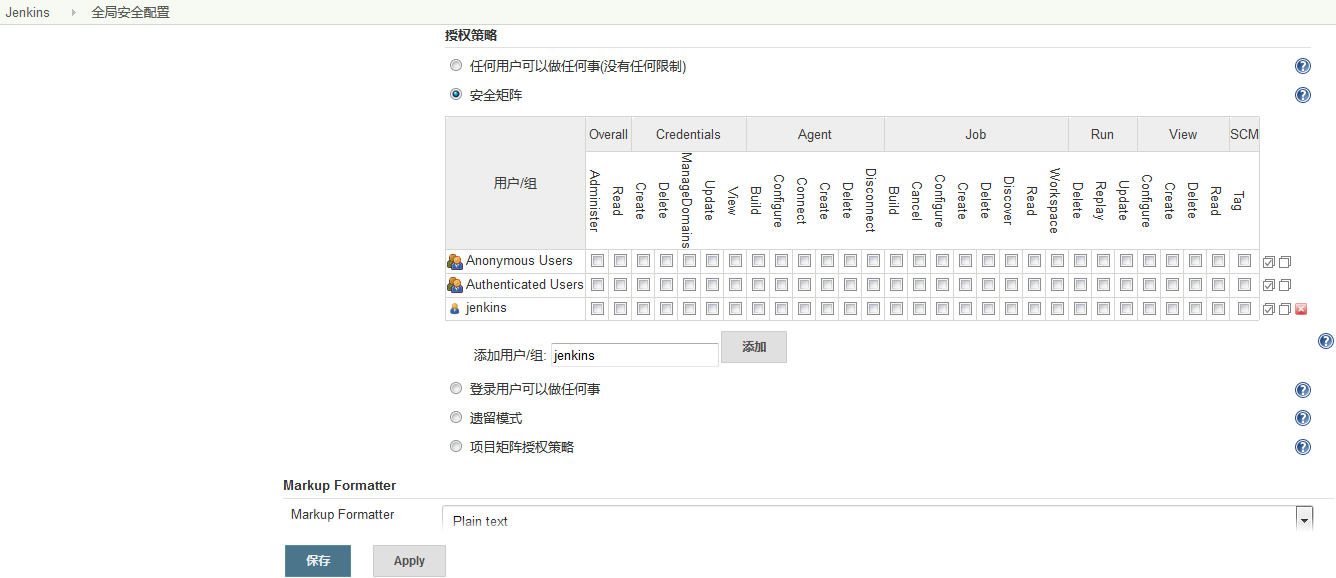1336x578 pixels.
Task: Check Run Replay for Authenticated Users
Action: click(1103, 285)
